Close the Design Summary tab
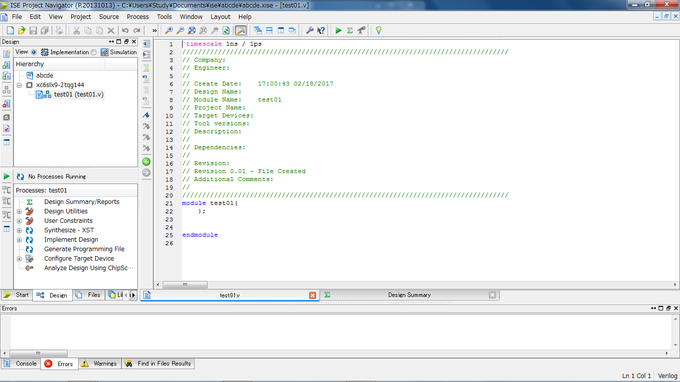 (x=492, y=295)
